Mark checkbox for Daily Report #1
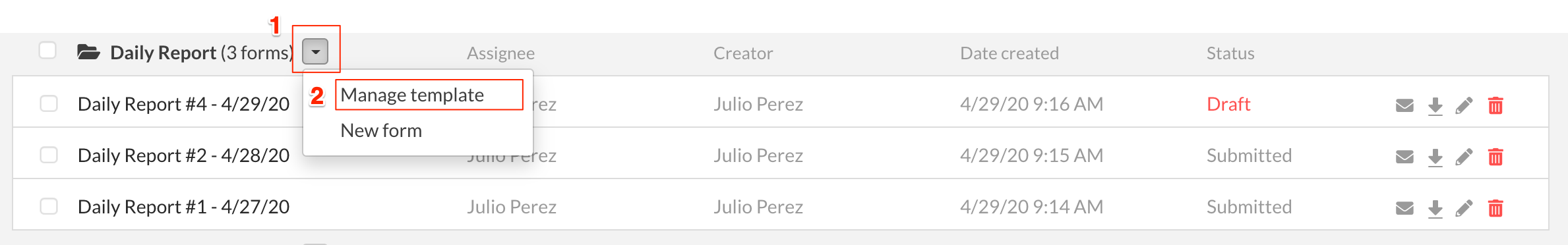The image size is (1568, 245). [49, 206]
